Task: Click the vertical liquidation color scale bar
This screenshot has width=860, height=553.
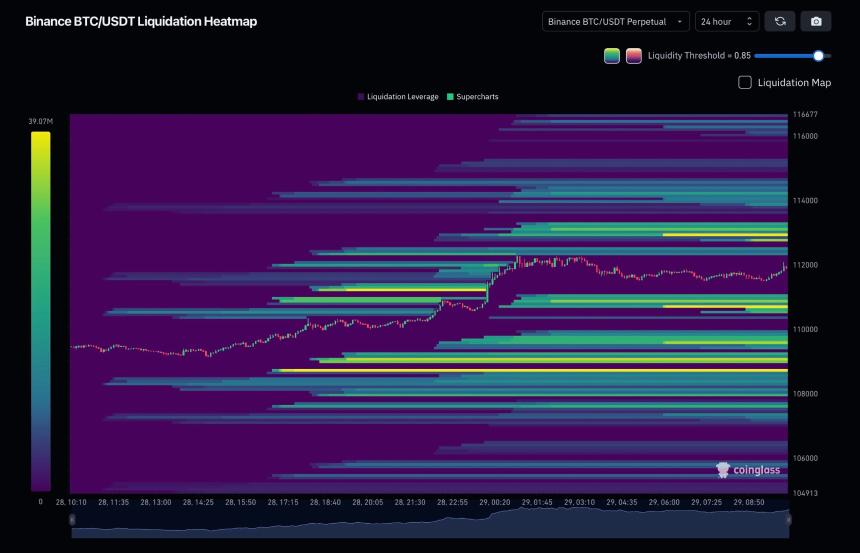Action: click(x=40, y=310)
